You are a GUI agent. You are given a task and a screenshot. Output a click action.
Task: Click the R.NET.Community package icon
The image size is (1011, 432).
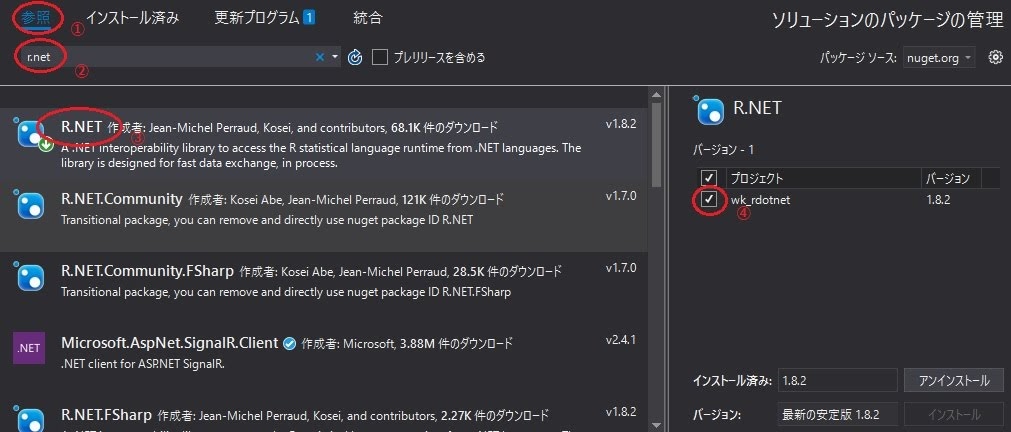pyautogui.click(x=30, y=206)
